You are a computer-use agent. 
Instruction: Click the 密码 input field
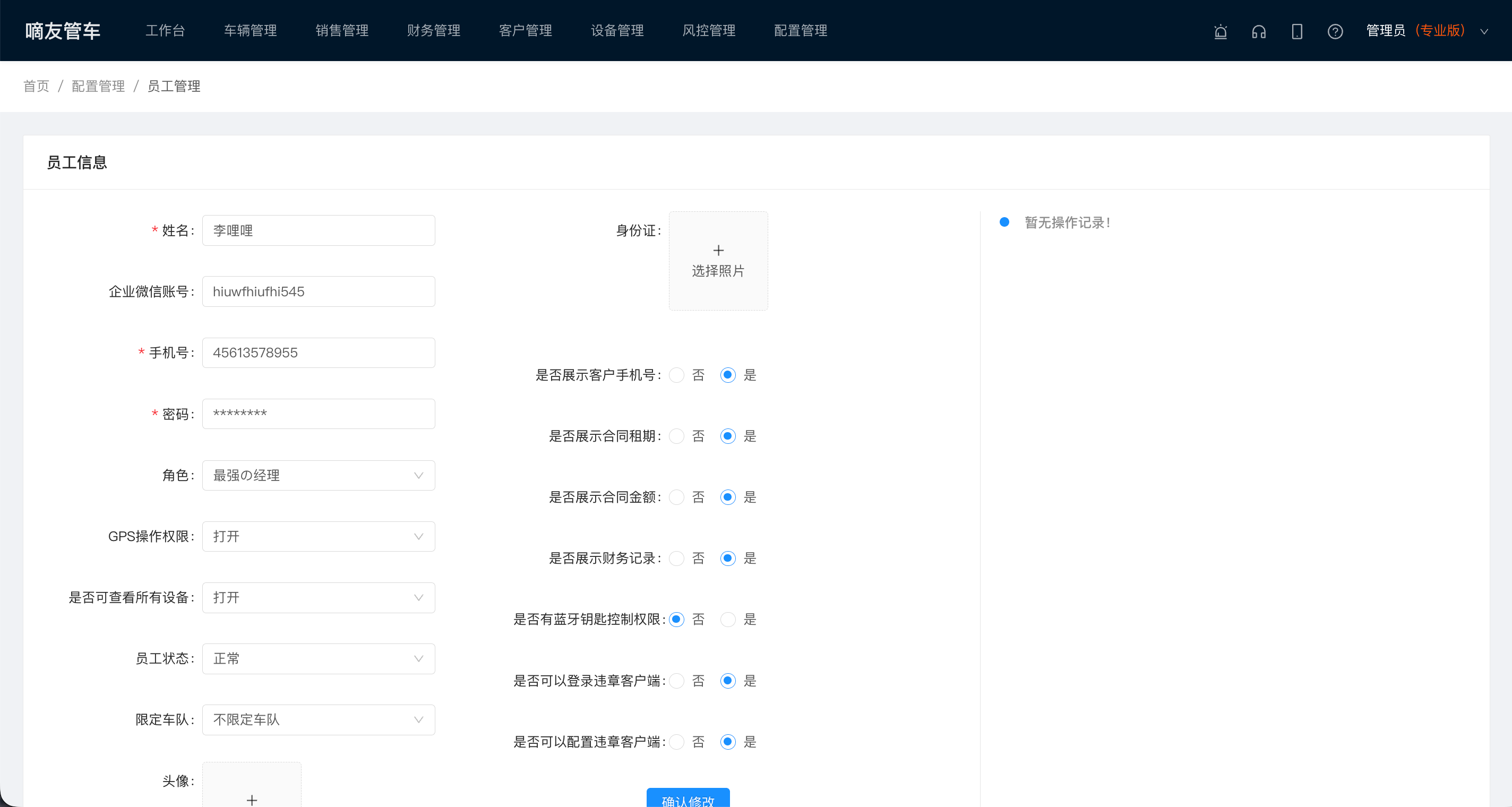[x=318, y=414]
